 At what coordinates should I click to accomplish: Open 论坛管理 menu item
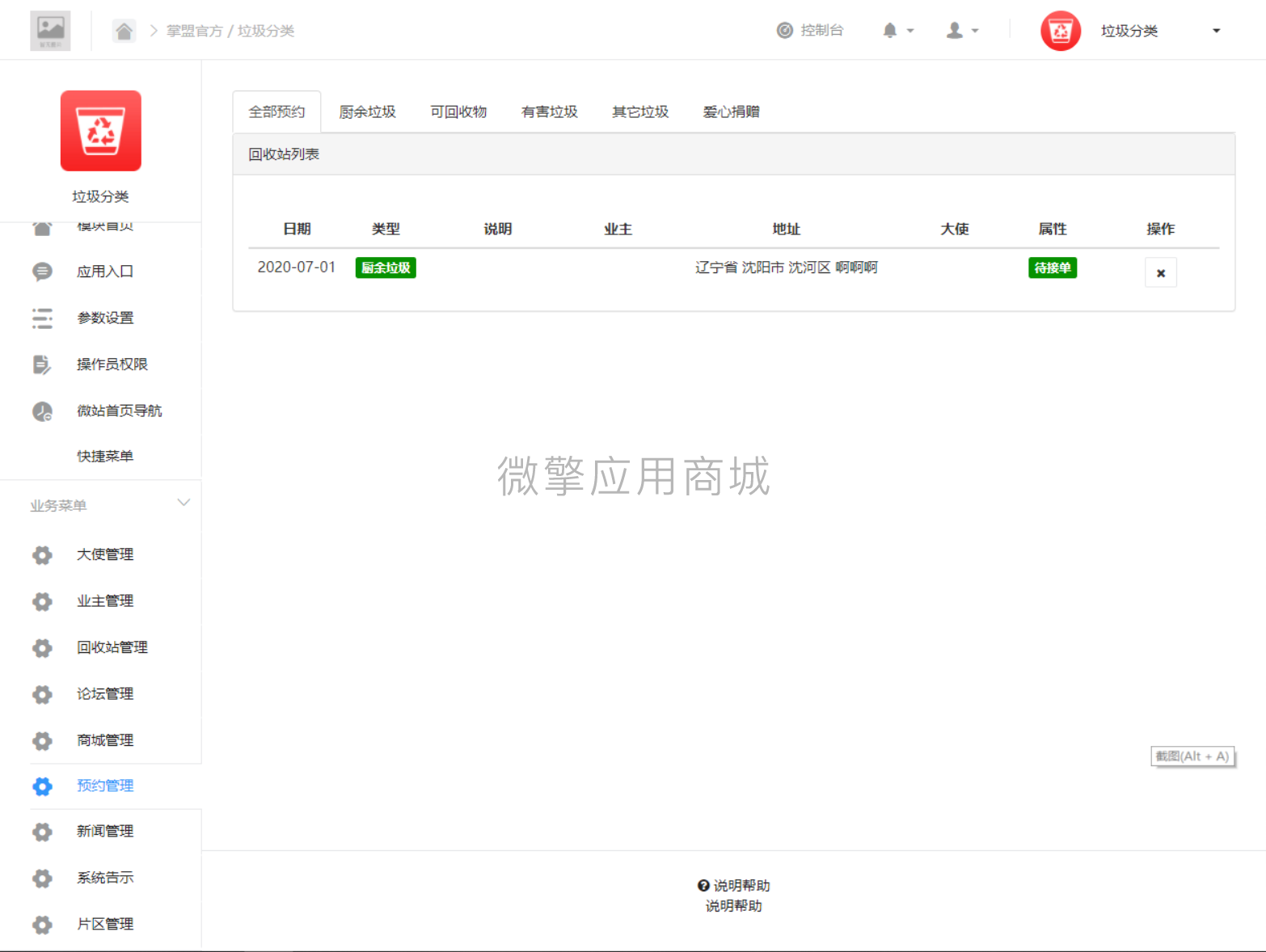pyautogui.click(x=105, y=694)
